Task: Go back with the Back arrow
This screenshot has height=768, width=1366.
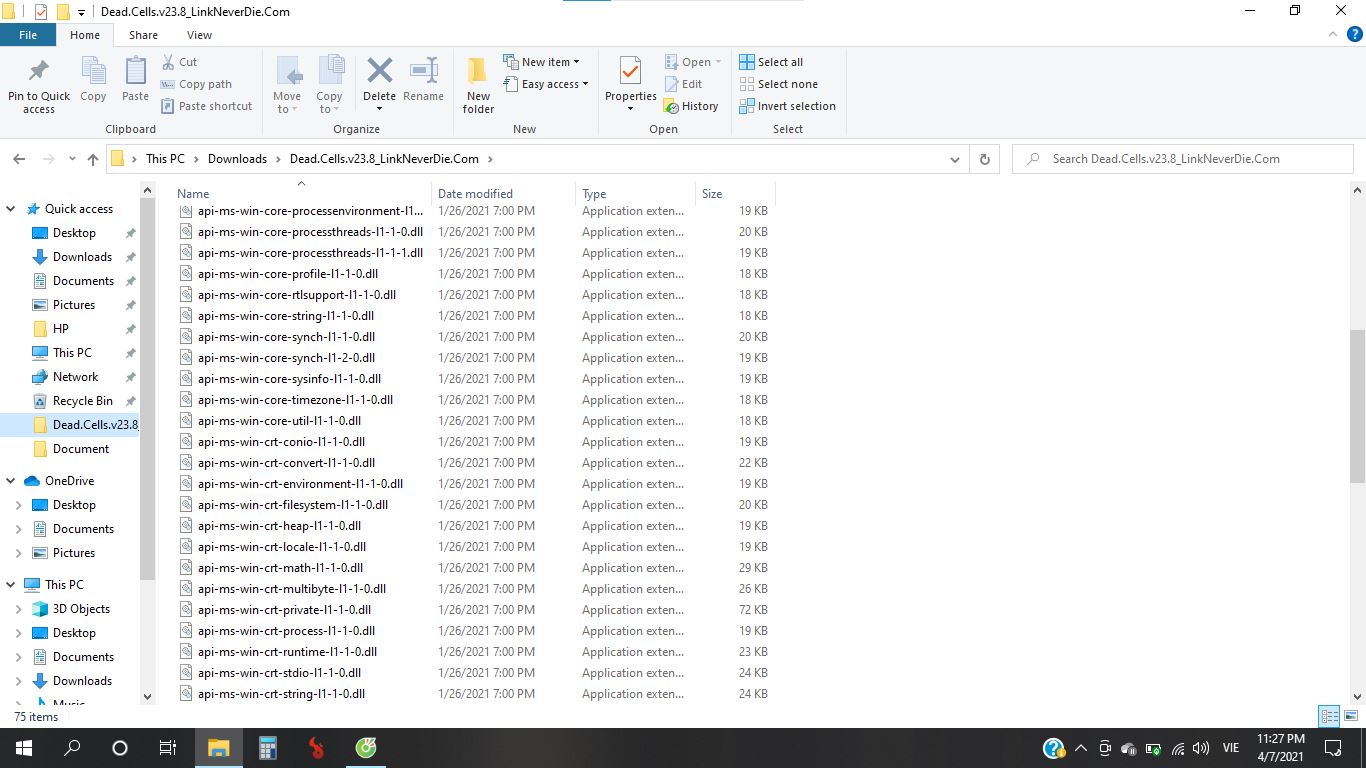Action: pyautogui.click(x=19, y=159)
